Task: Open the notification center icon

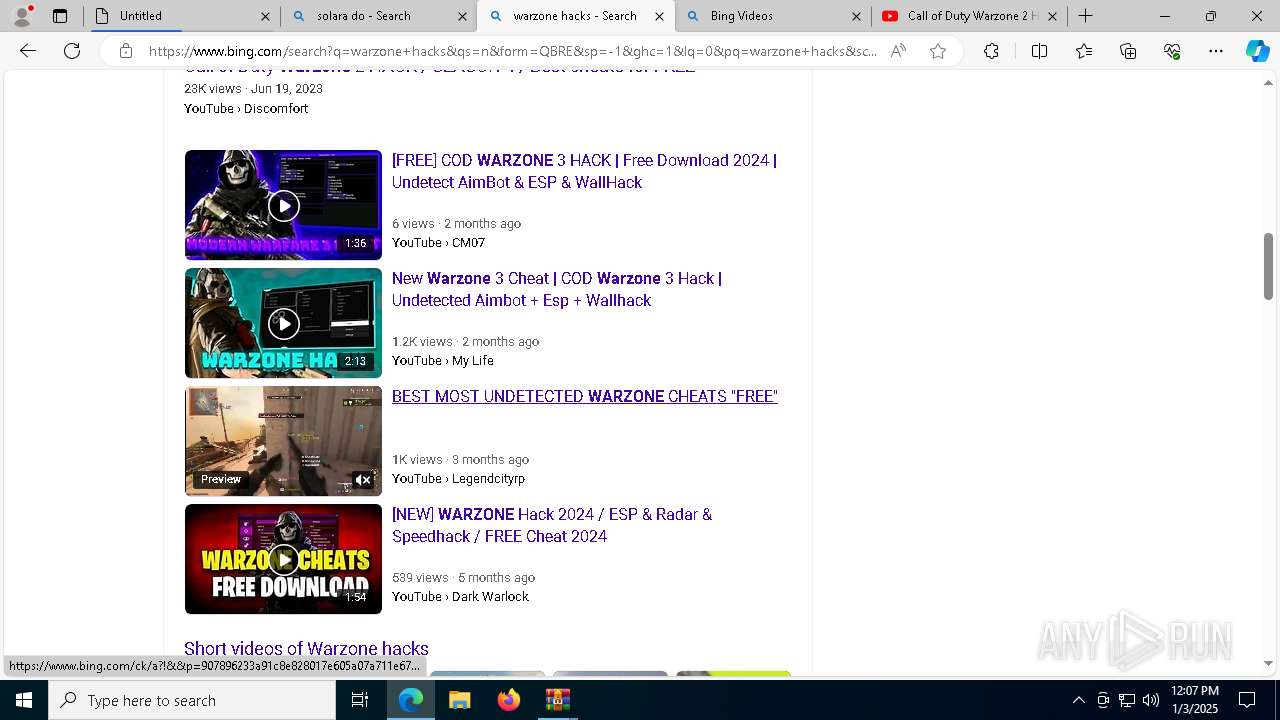Action: [1247, 700]
